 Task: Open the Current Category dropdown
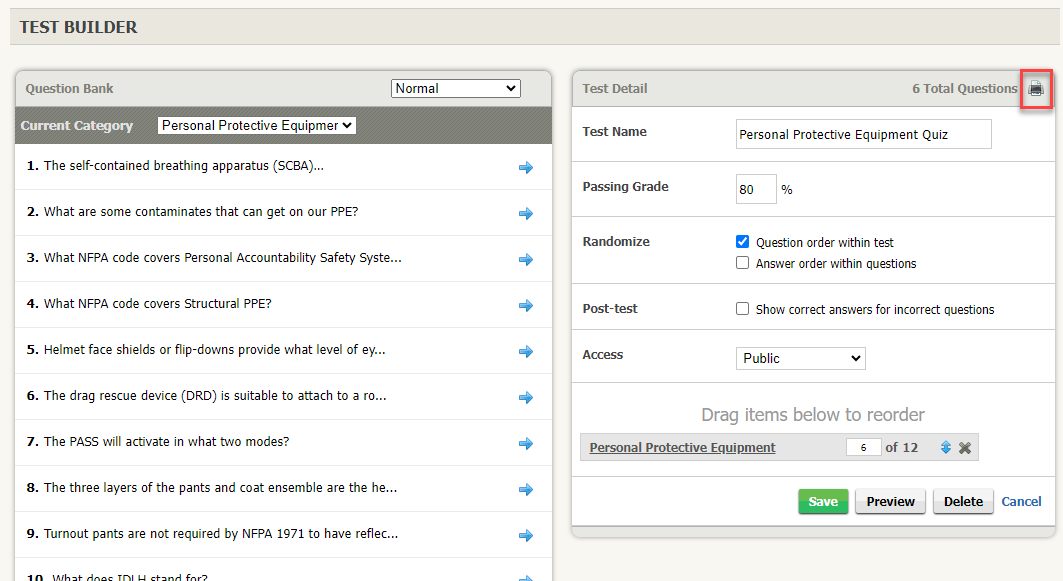click(257, 126)
